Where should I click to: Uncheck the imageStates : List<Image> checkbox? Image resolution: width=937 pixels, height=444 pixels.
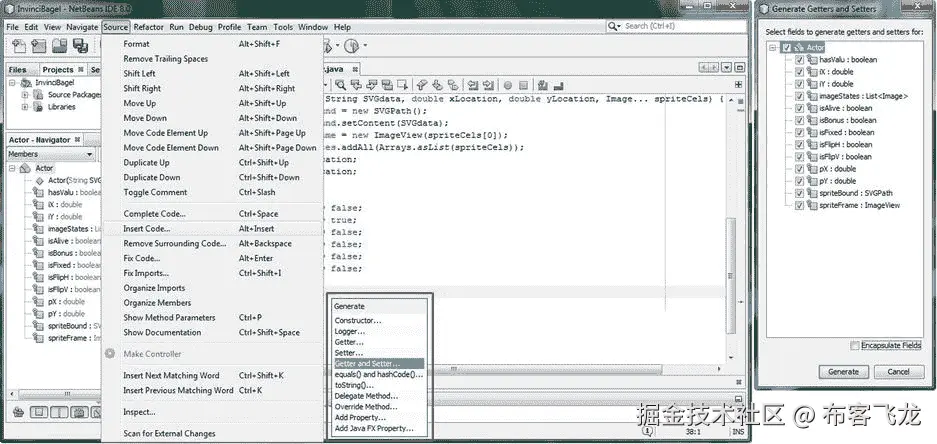(x=800, y=96)
